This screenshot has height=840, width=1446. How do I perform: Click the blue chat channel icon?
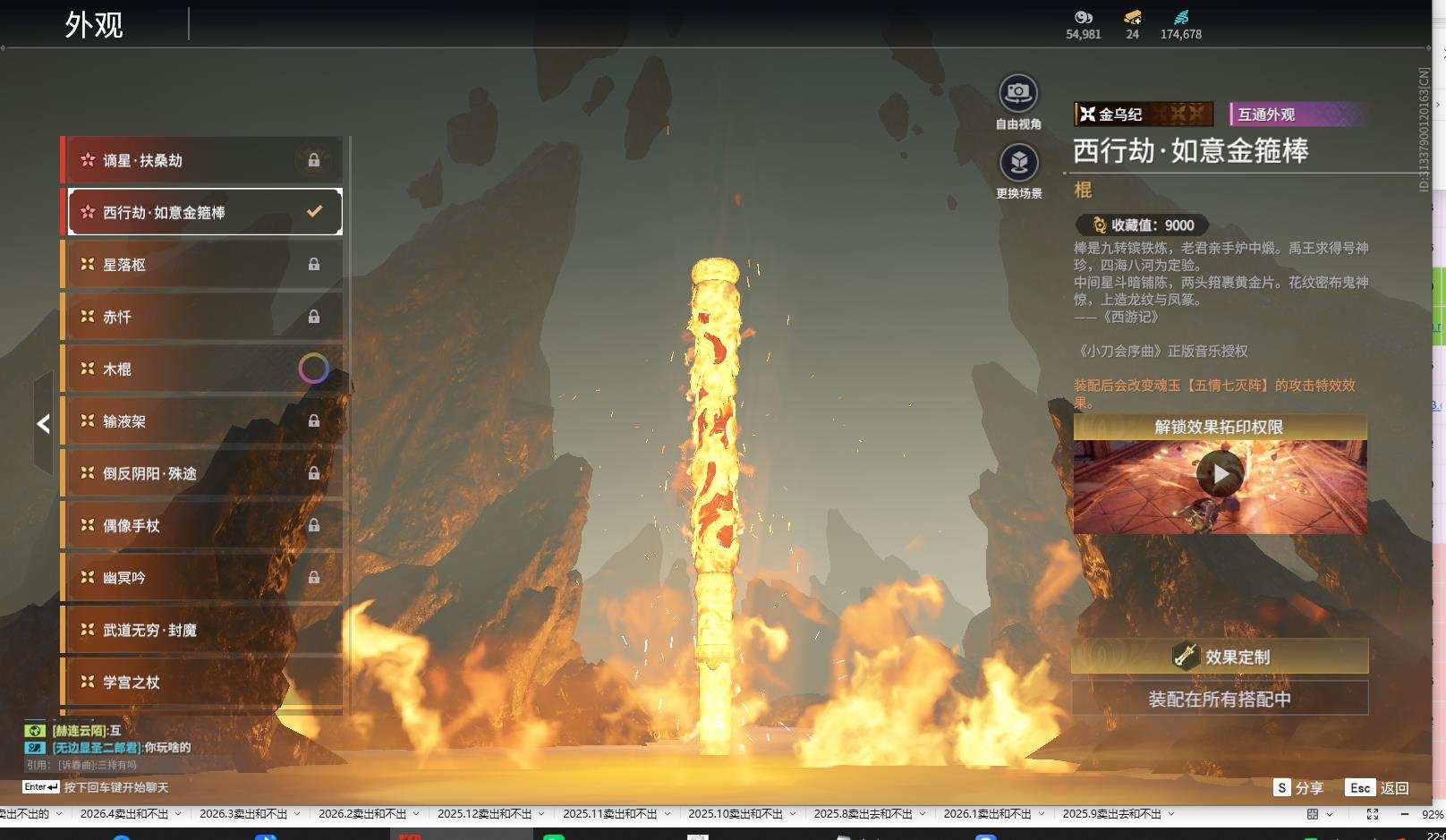(x=35, y=748)
